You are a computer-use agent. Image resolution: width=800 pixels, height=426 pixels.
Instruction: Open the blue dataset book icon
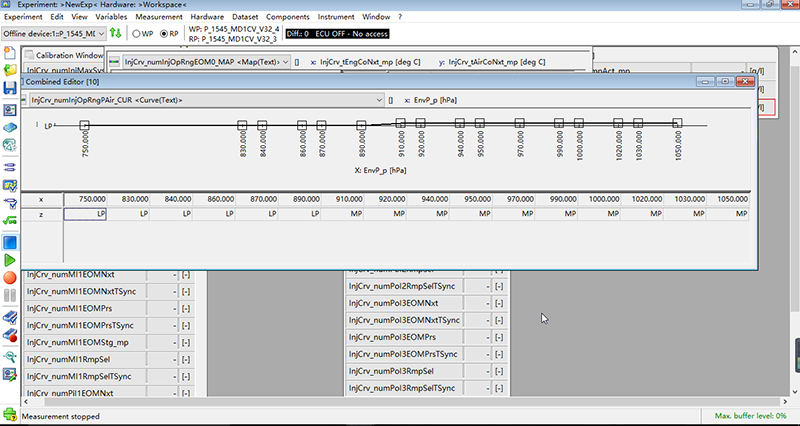(x=10, y=128)
